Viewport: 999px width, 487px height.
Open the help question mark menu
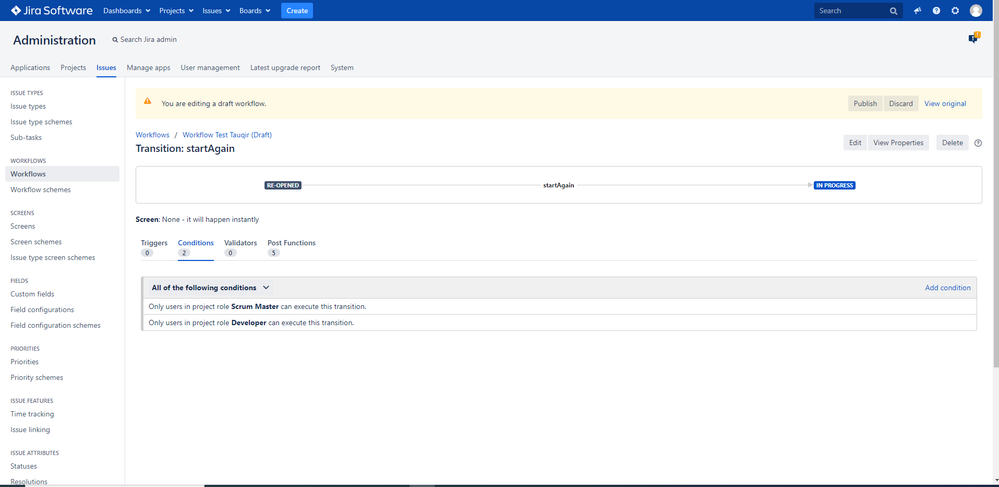(936, 11)
